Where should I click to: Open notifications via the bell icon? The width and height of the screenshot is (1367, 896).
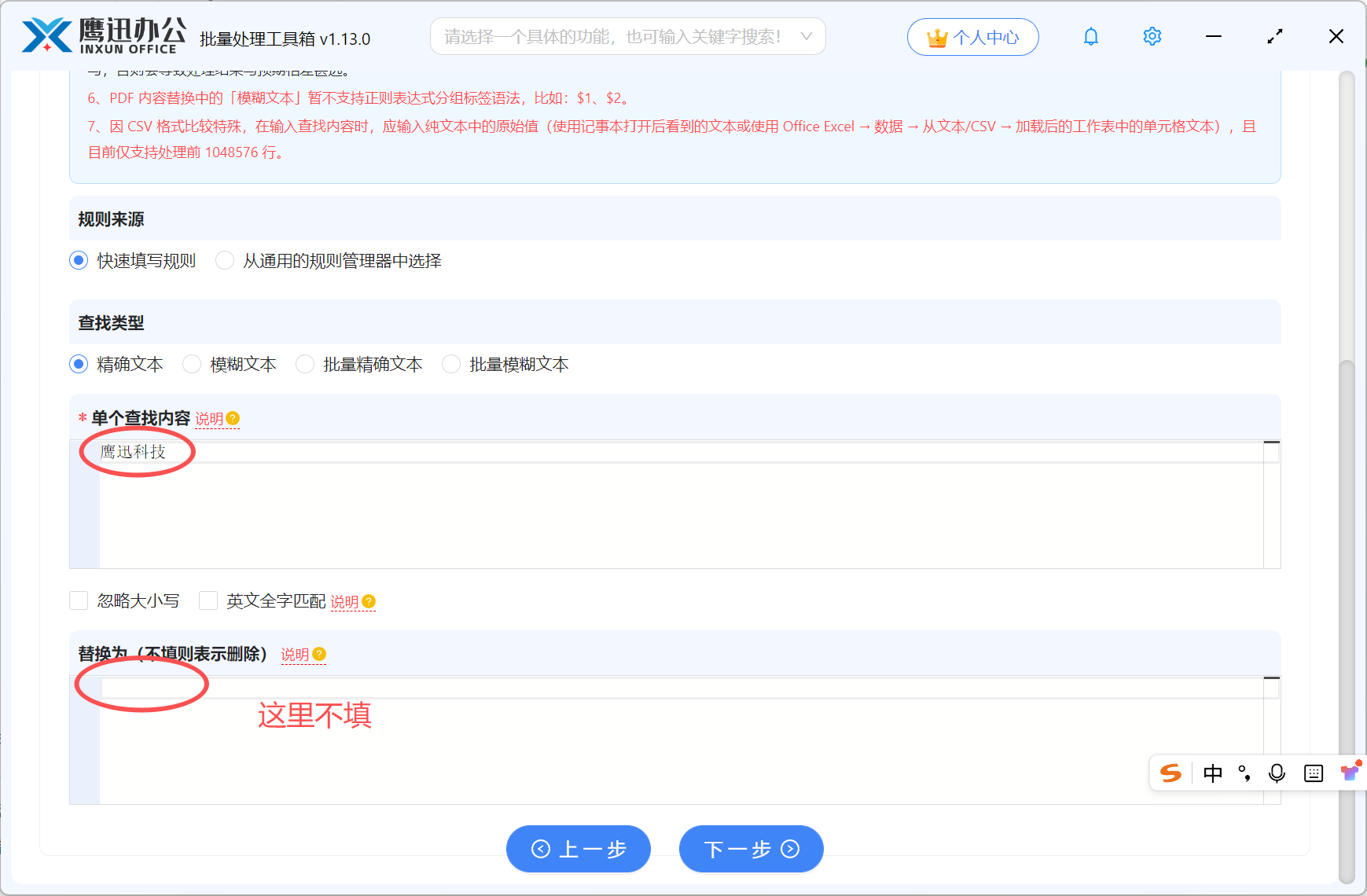(1090, 36)
